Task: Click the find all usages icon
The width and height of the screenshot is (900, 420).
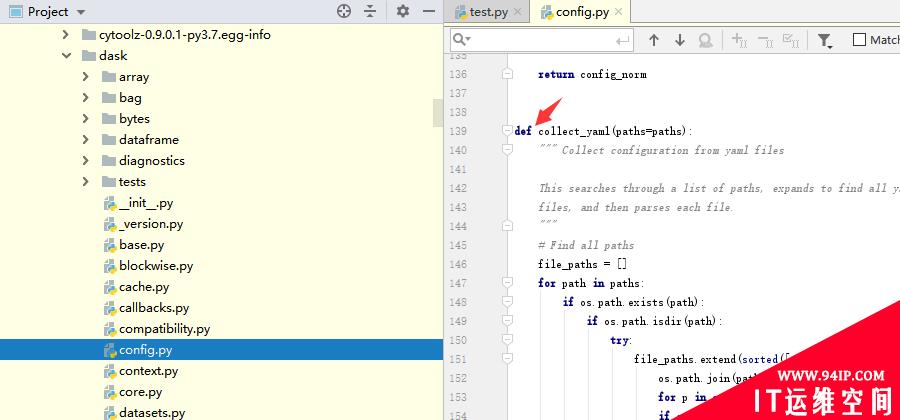Action: click(x=705, y=40)
